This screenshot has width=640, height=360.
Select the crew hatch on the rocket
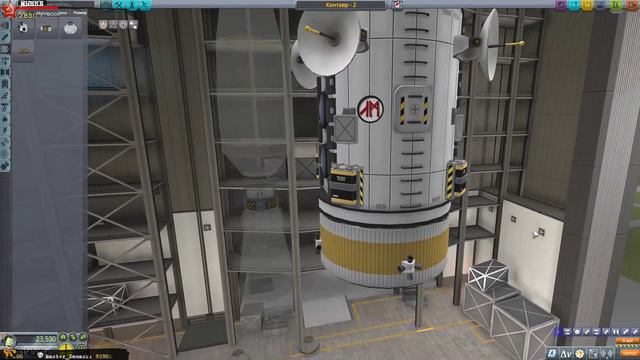pos(414,109)
